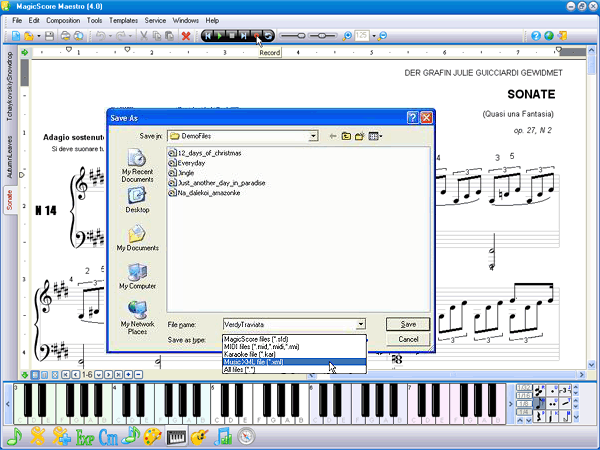Choose Music XML file type option

294,362
